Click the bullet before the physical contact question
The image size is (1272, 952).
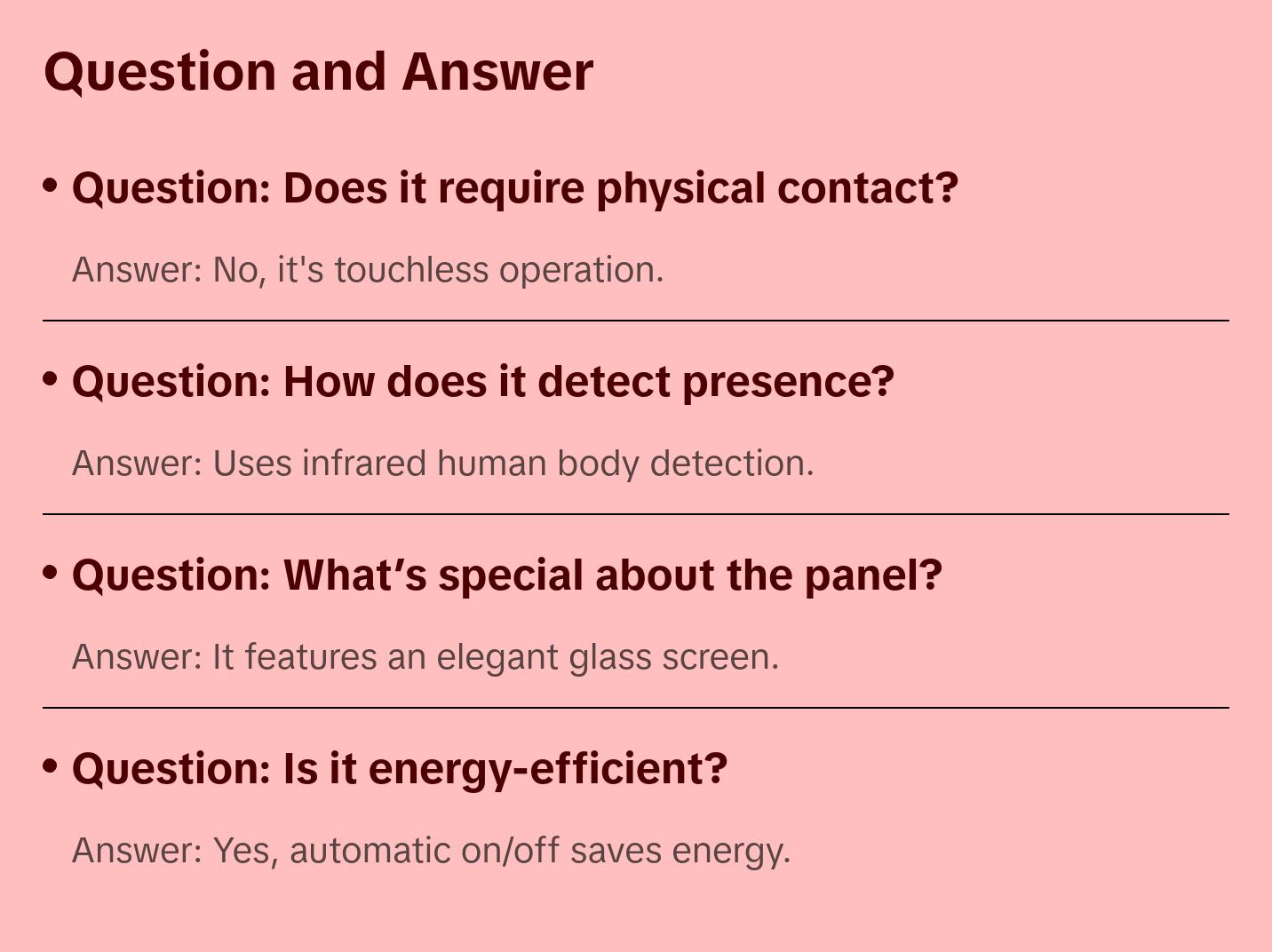pos(51,186)
